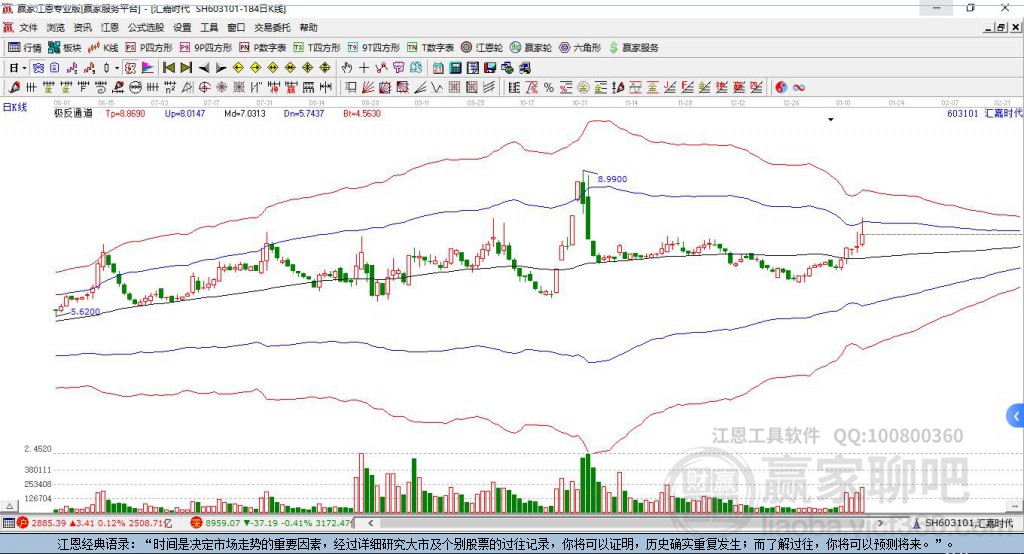Click the circled 金 gold symbol icon

(583, 88)
